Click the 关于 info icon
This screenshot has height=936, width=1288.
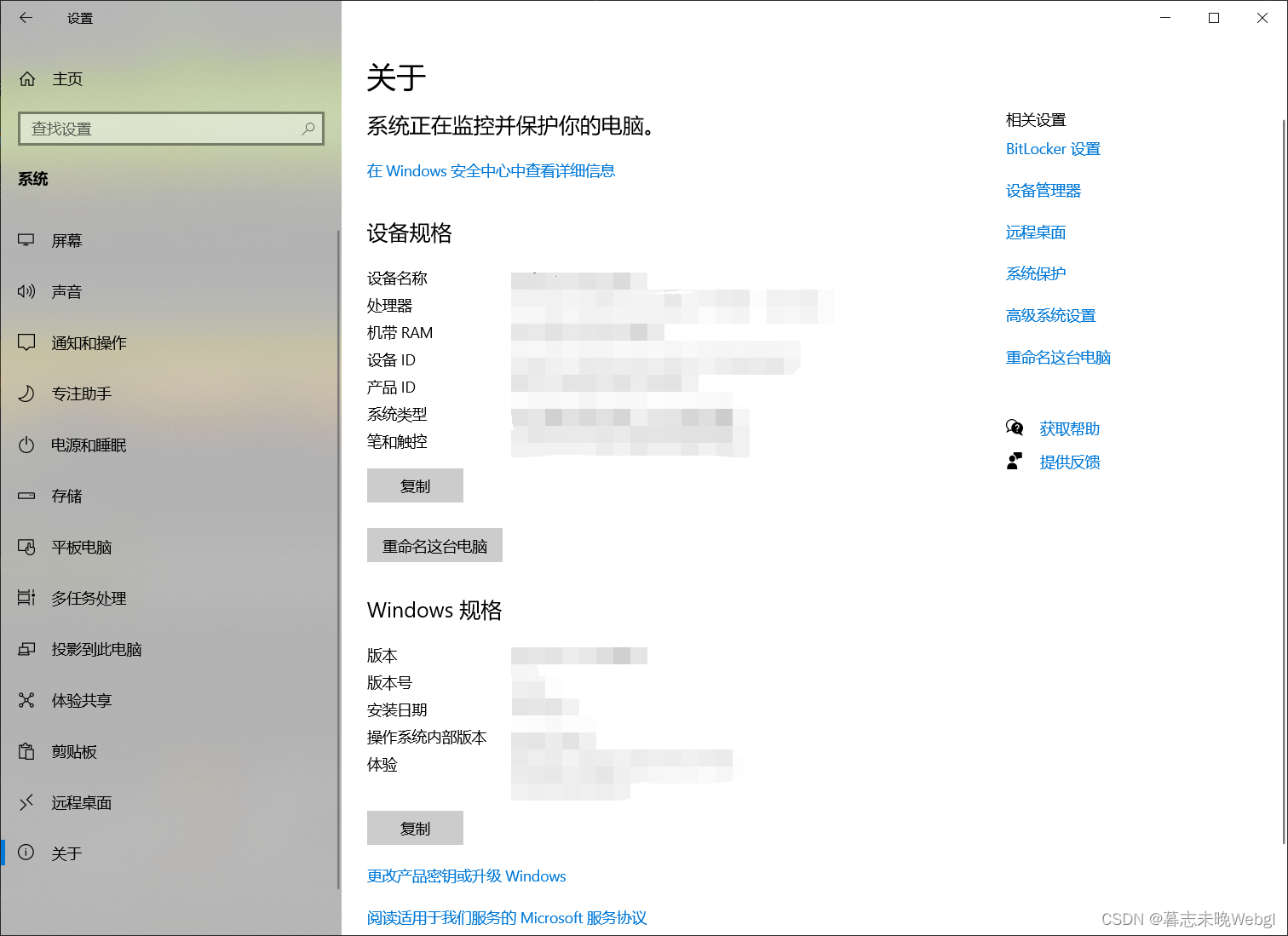click(x=26, y=853)
